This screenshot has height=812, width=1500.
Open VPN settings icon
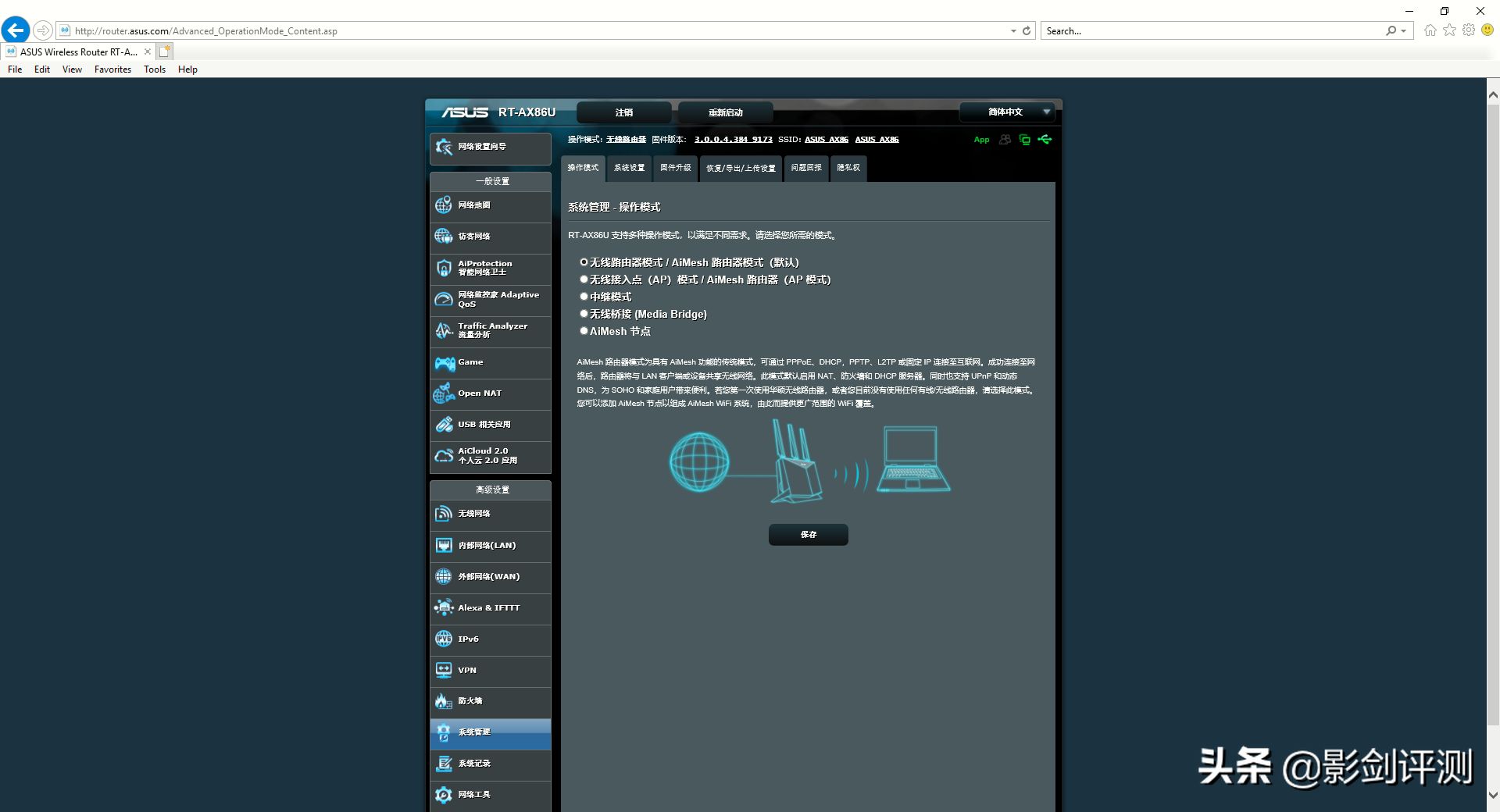[444, 670]
